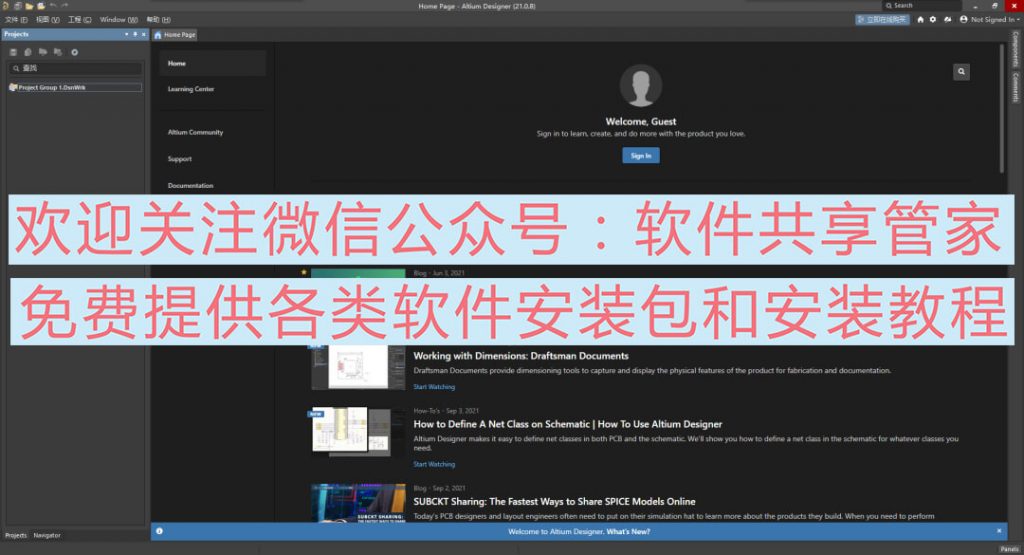Click the Save All icon in quick-access toolbar
This screenshot has width=1024, height=555.
pos(18,6)
